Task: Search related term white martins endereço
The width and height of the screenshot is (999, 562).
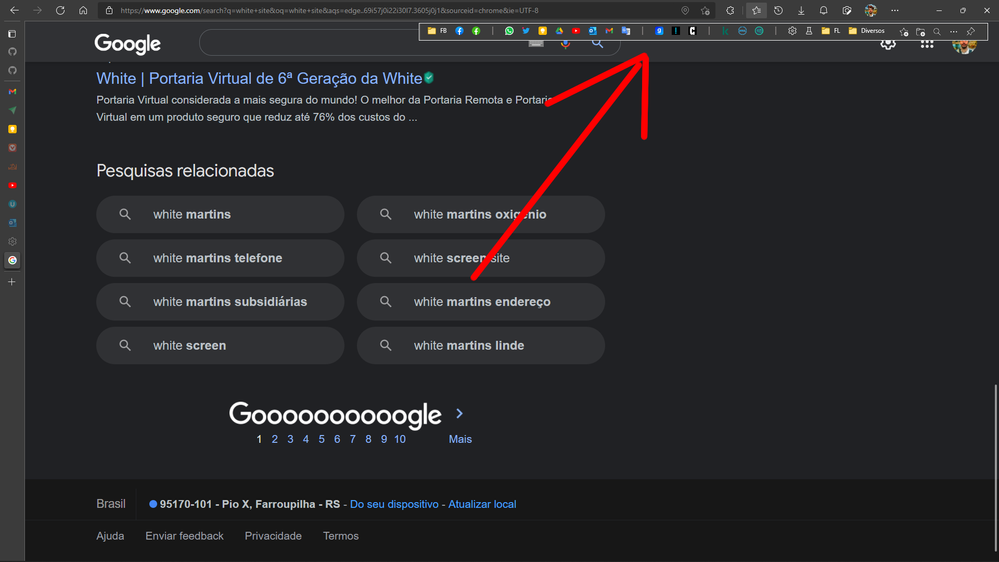Action: click(x=481, y=301)
